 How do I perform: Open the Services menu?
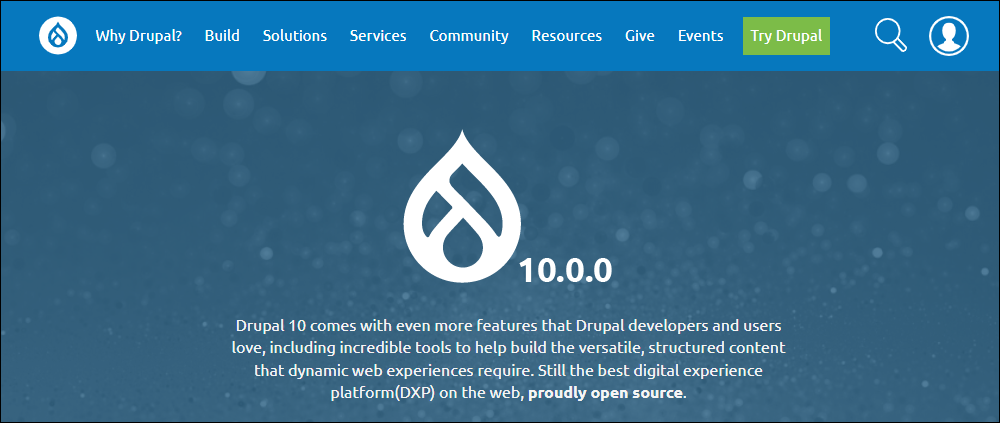[378, 36]
